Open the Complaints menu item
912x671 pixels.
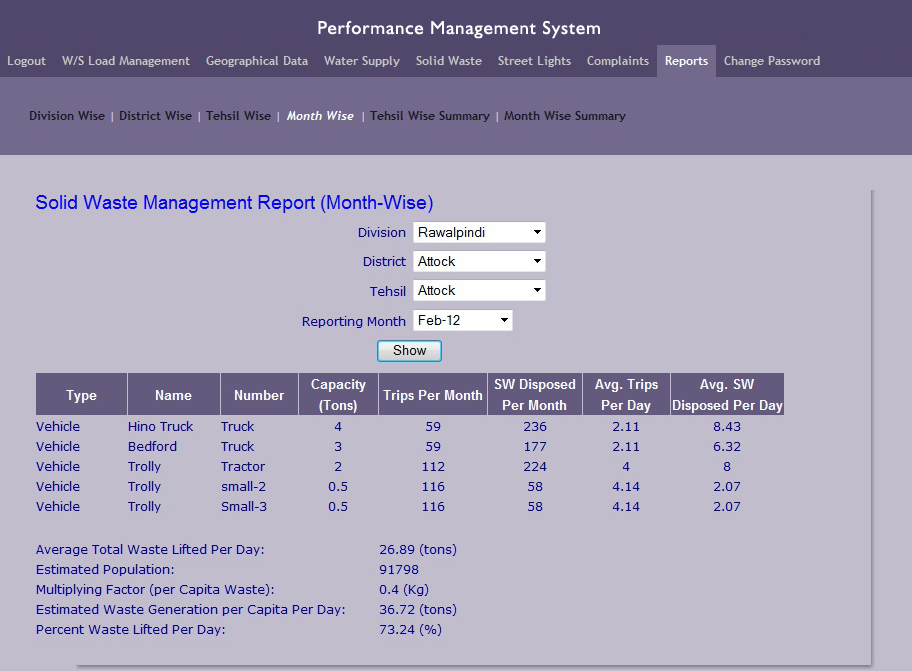(x=618, y=61)
